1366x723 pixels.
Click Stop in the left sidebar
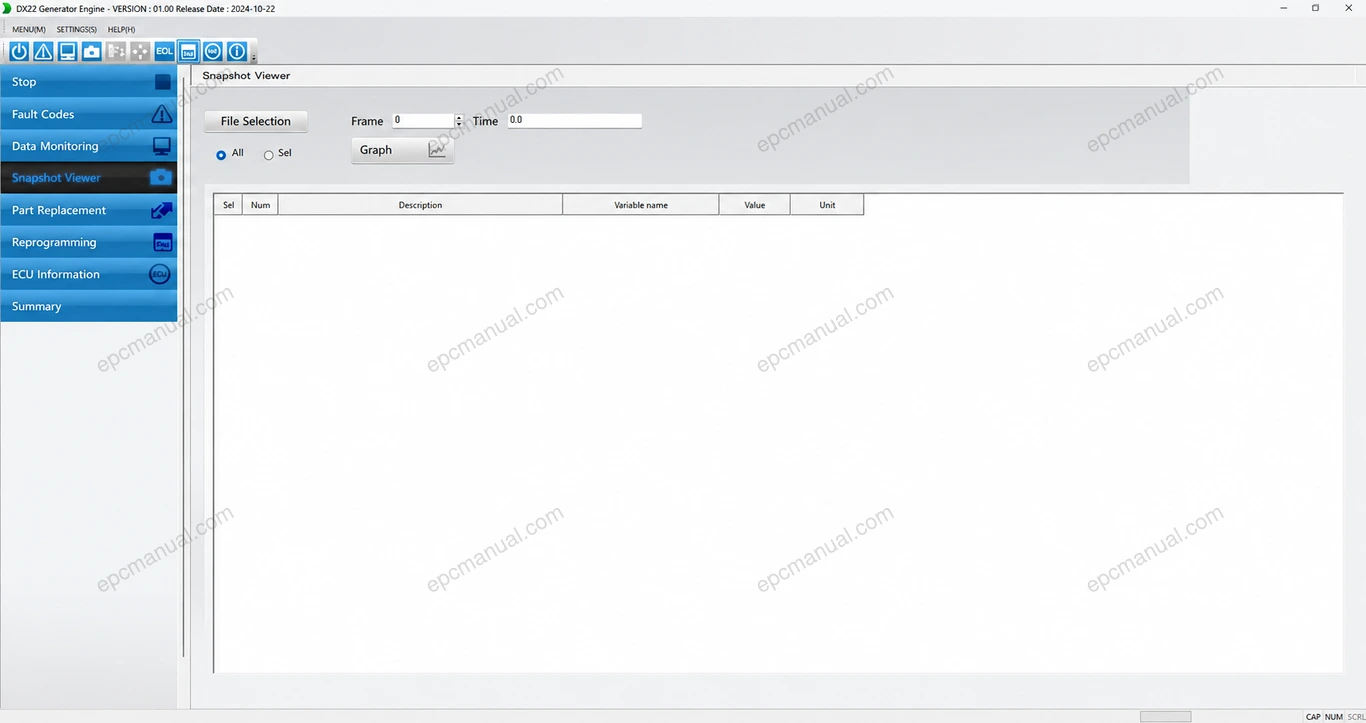(x=89, y=82)
